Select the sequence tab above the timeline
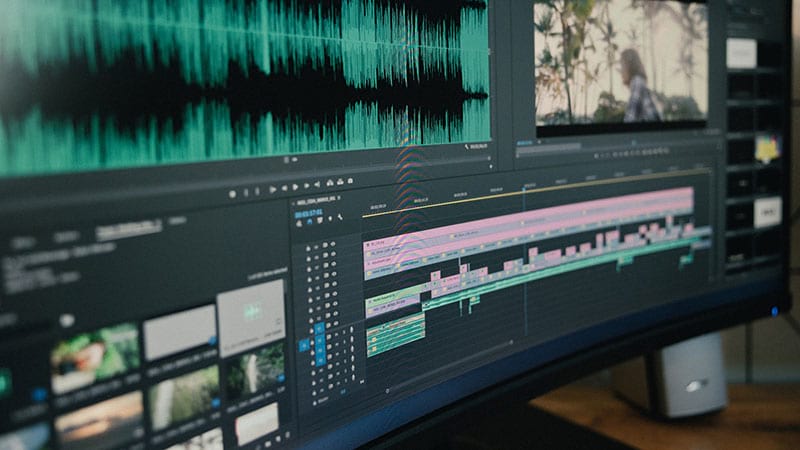 [315, 199]
